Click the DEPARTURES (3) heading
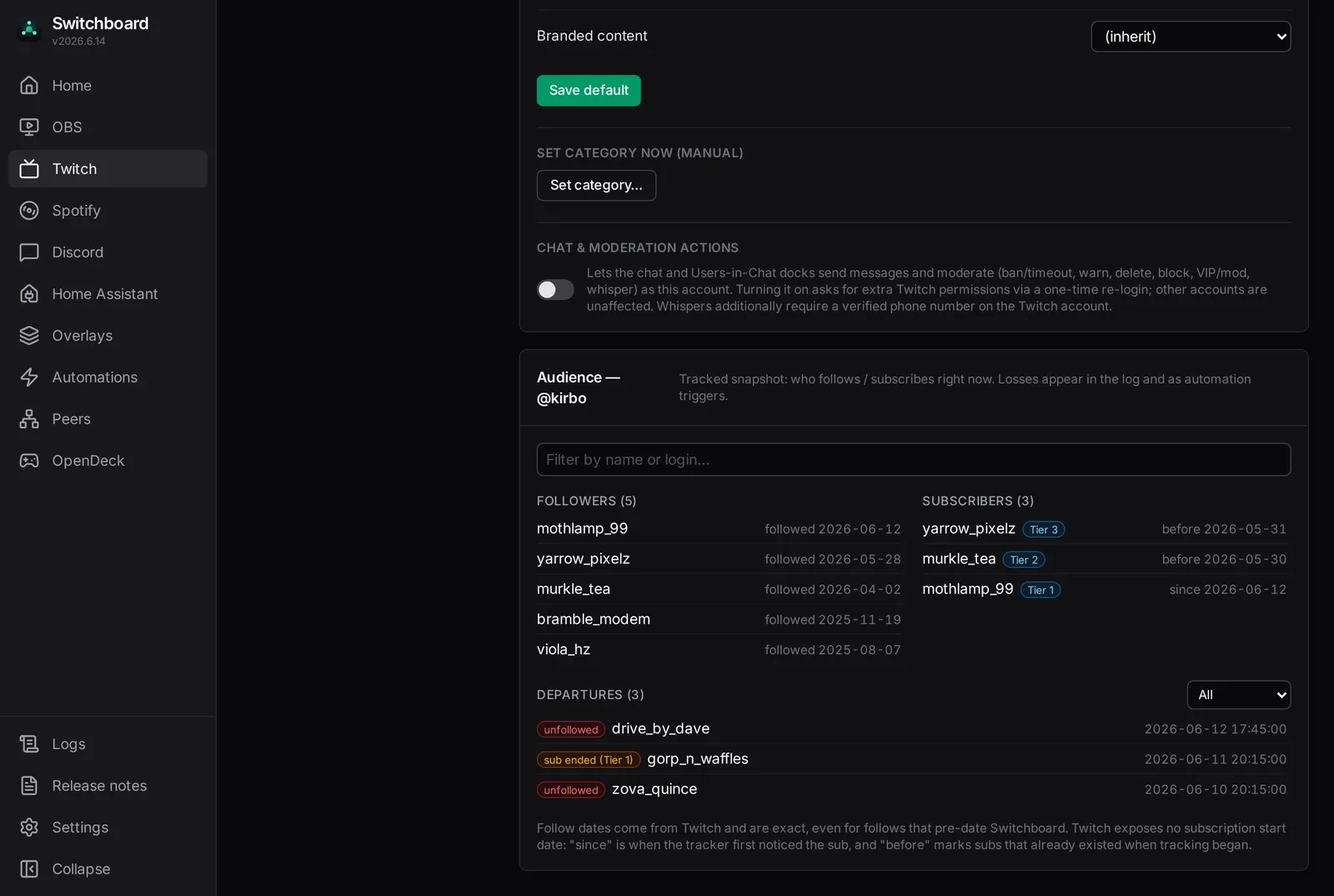This screenshot has height=896, width=1334. click(590, 694)
